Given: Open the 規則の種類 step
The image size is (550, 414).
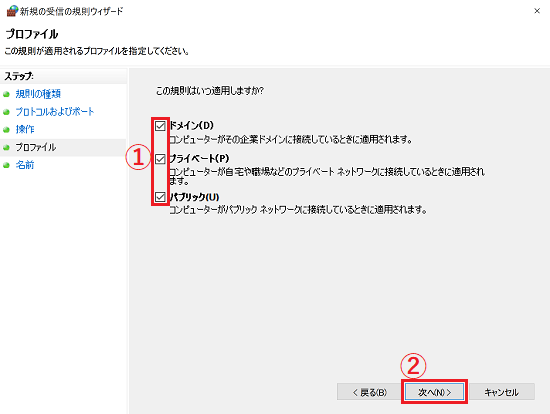Looking at the screenshot, I should point(38,94).
